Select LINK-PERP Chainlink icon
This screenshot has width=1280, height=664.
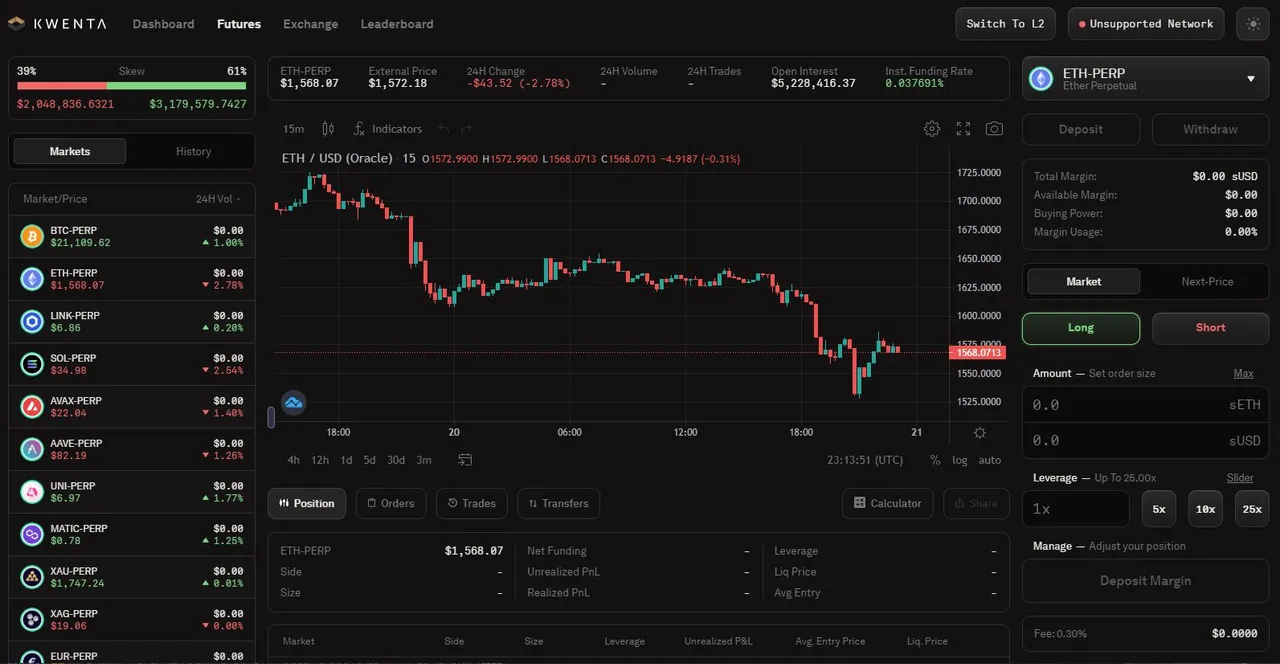32,321
